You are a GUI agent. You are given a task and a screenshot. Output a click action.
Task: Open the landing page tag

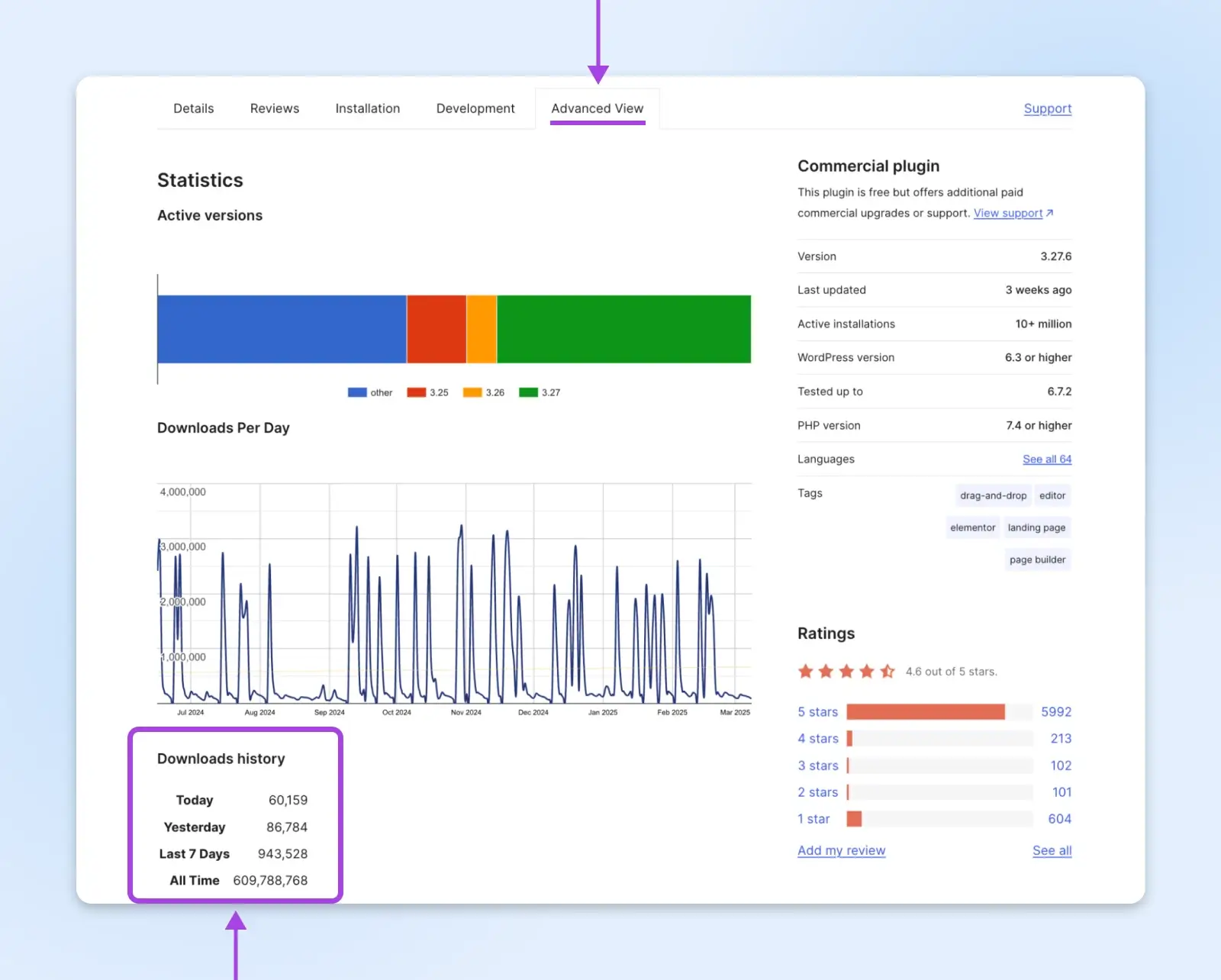(1036, 527)
